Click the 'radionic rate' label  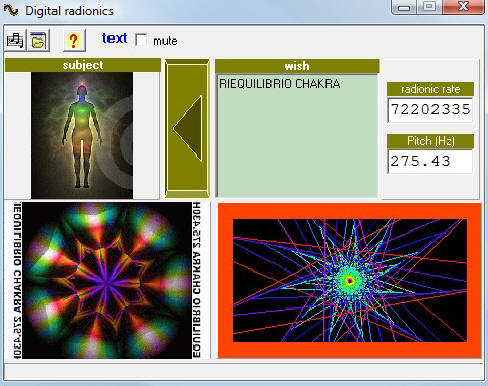coord(430,89)
